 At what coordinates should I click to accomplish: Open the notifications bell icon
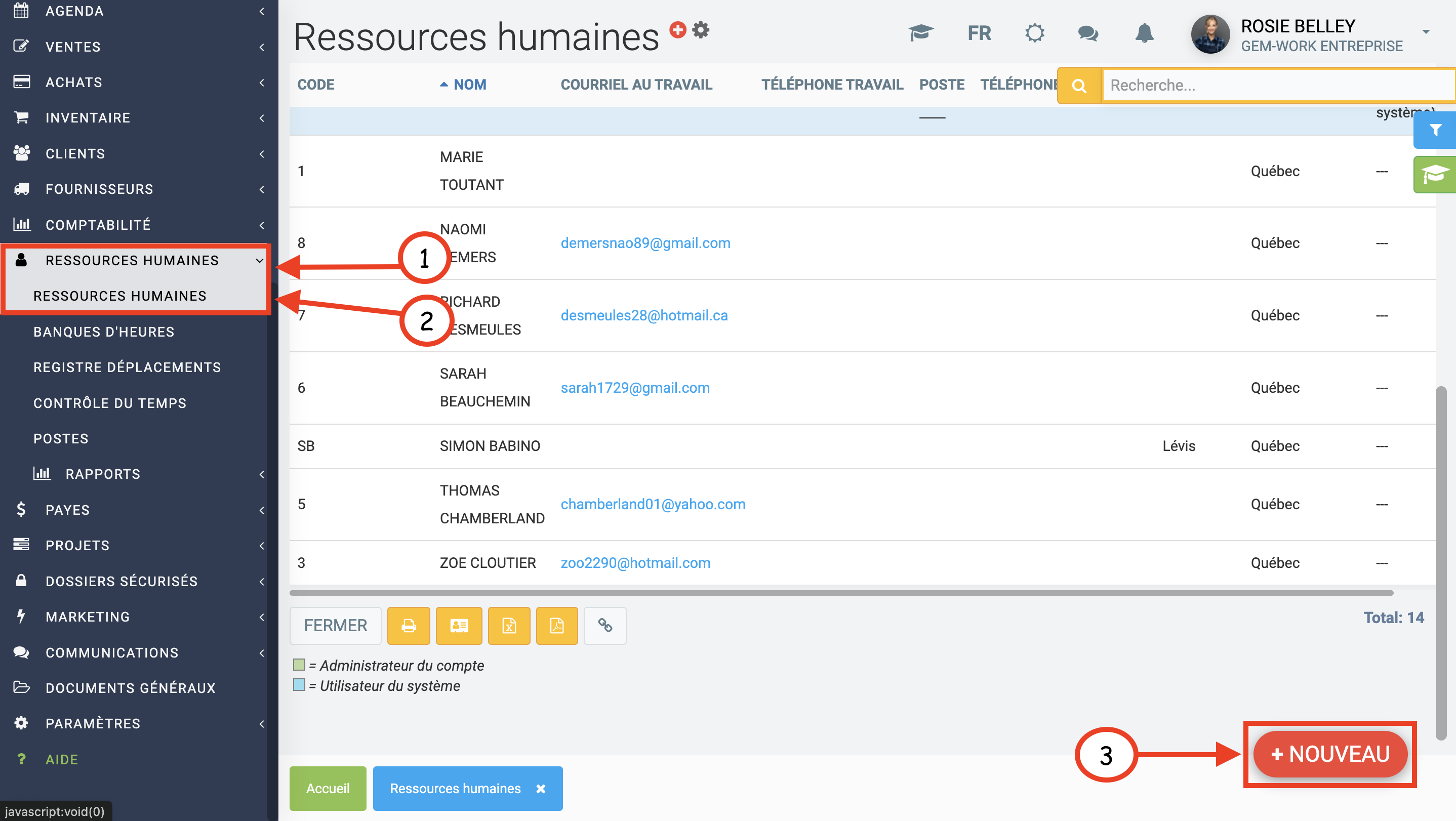pyautogui.click(x=1144, y=33)
